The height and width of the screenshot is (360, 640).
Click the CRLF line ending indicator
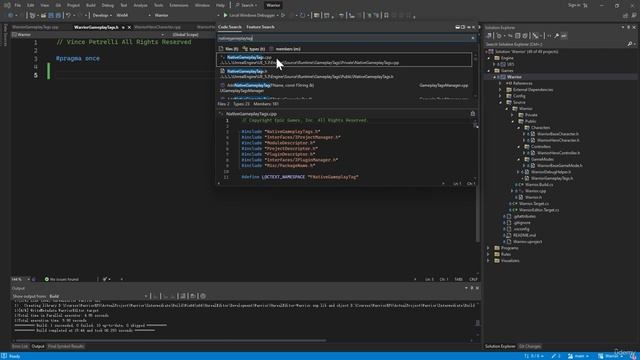pyautogui.click(x=473, y=279)
